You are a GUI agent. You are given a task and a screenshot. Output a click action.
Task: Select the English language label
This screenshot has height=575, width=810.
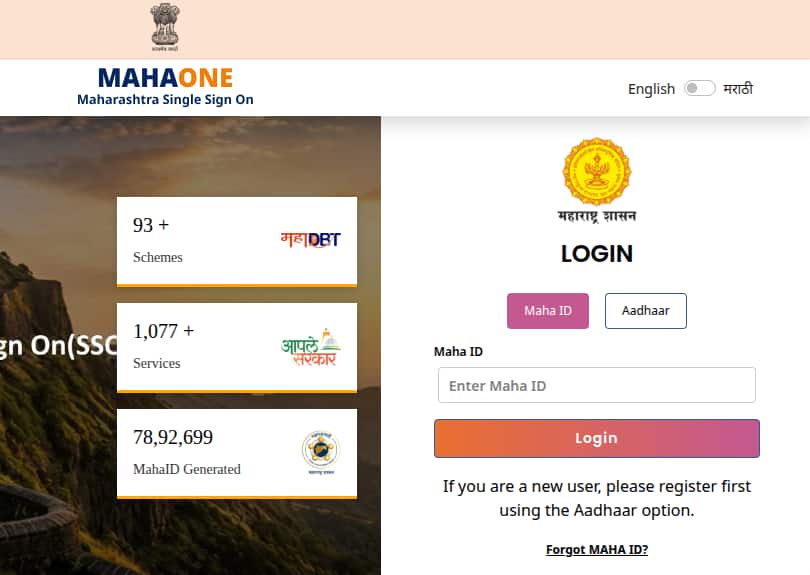click(x=651, y=89)
